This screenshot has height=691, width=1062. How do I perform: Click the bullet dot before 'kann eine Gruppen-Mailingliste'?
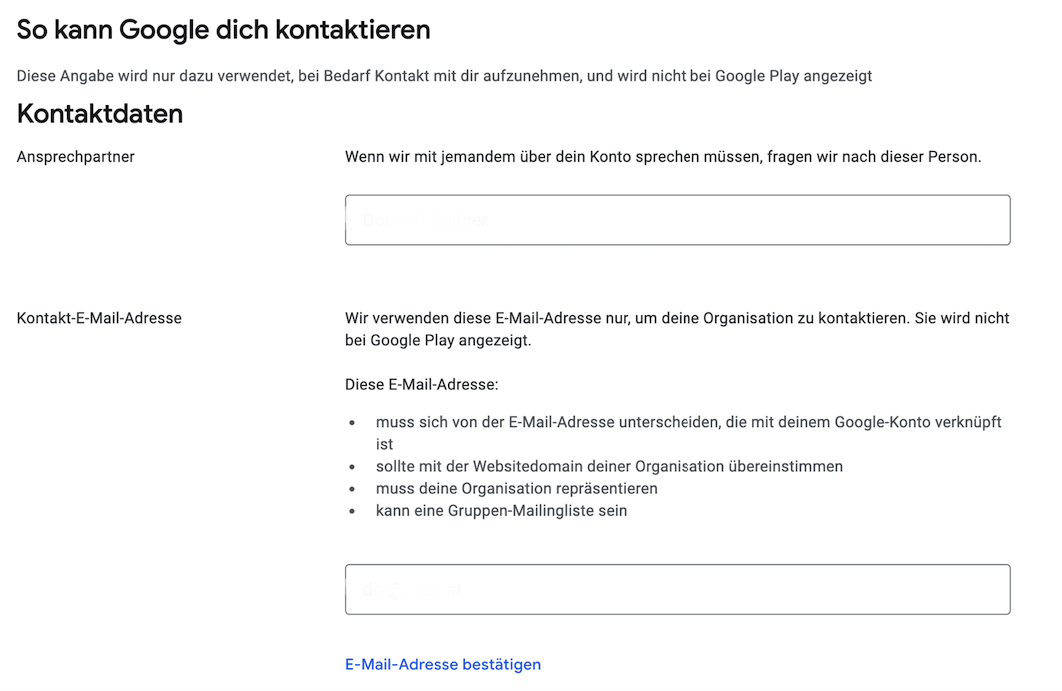coord(352,511)
